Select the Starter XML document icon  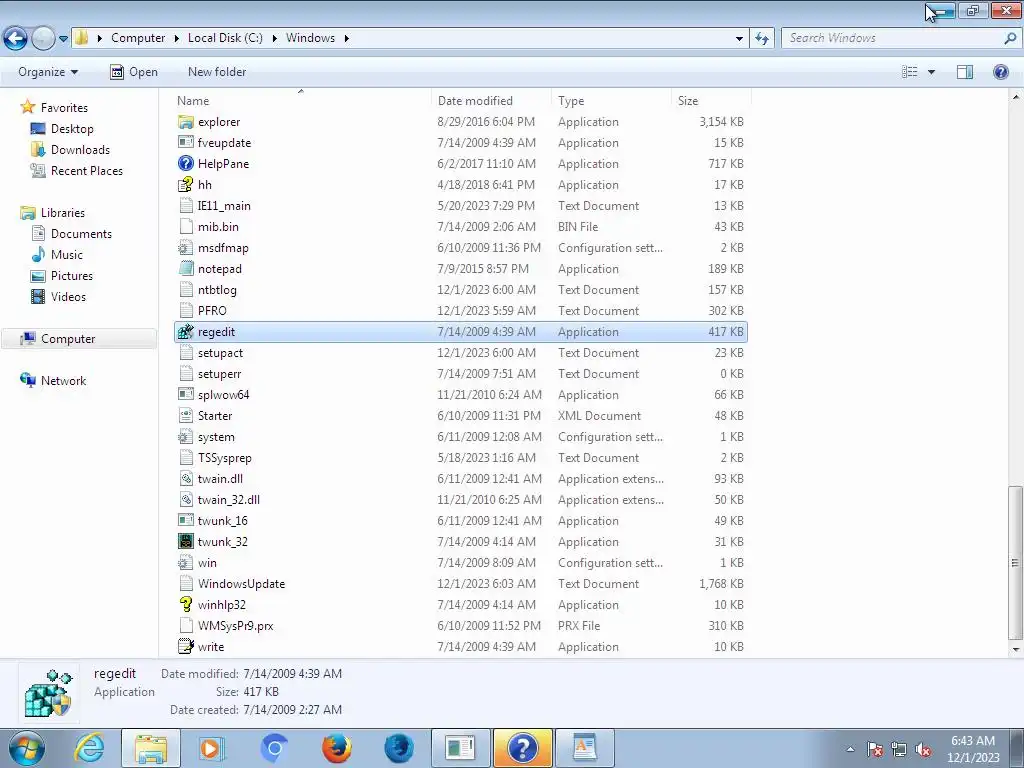pyautogui.click(x=185, y=416)
